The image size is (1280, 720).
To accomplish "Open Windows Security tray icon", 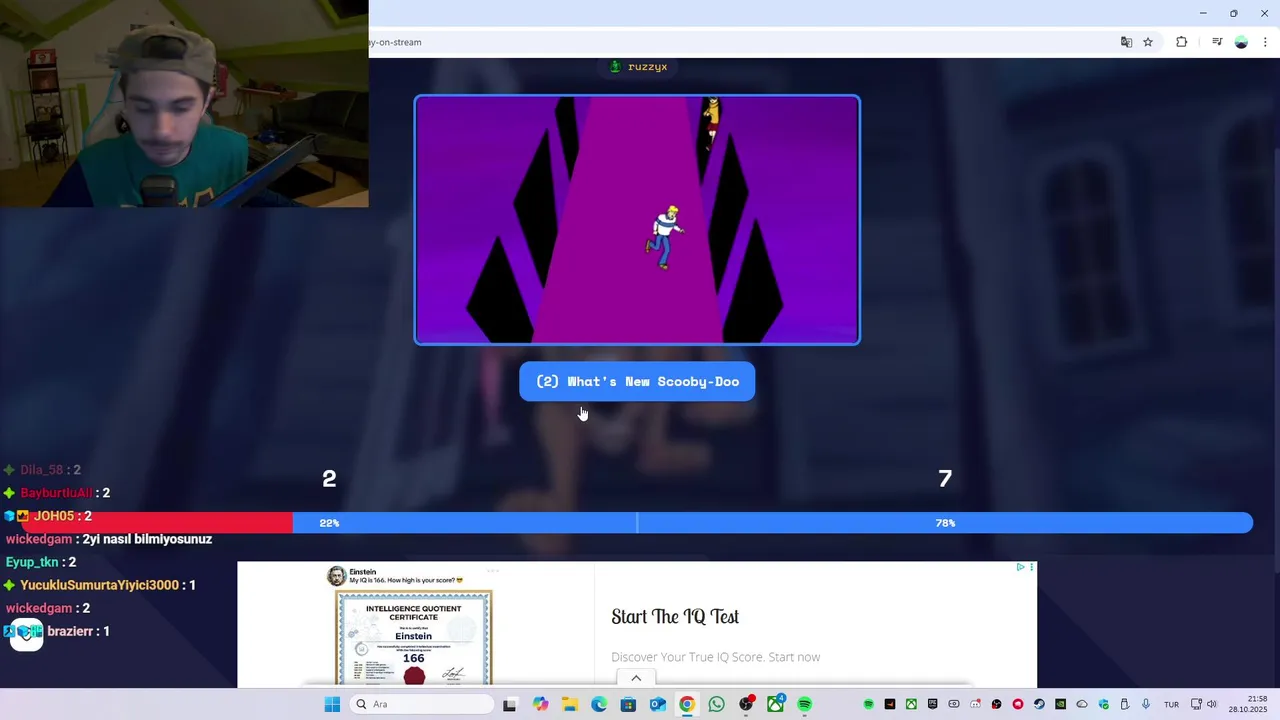I will coord(1104,704).
